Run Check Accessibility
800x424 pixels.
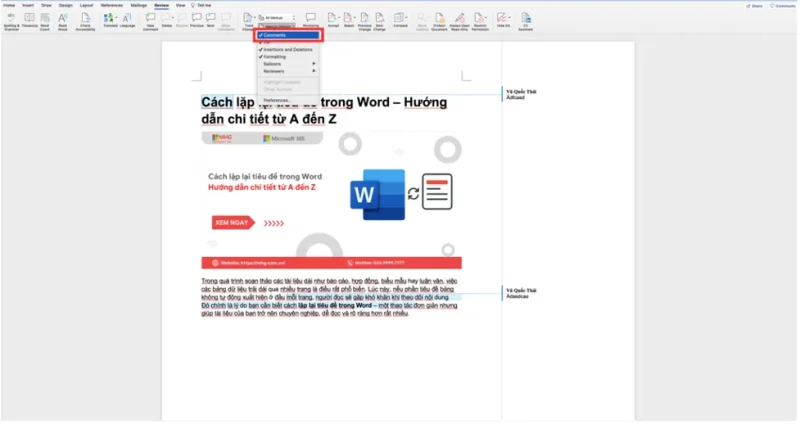(85, 22)
